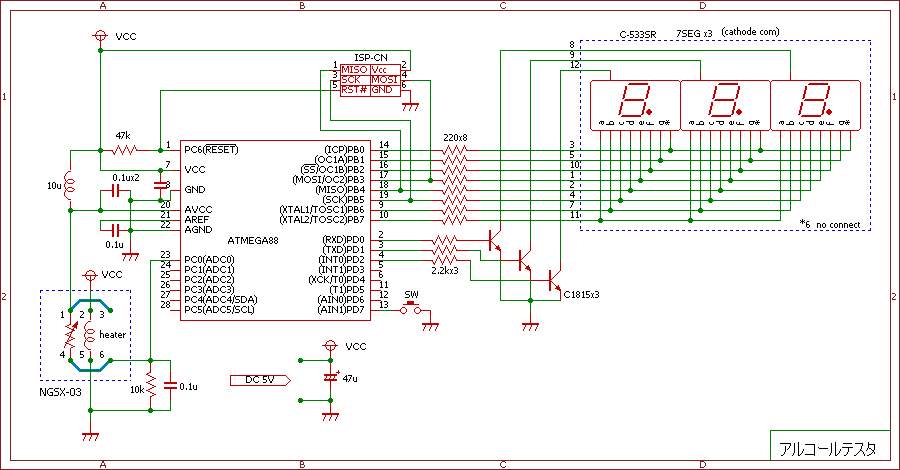Select the 0.1u capacitor on the AREF line

click(x=115, y=230)
